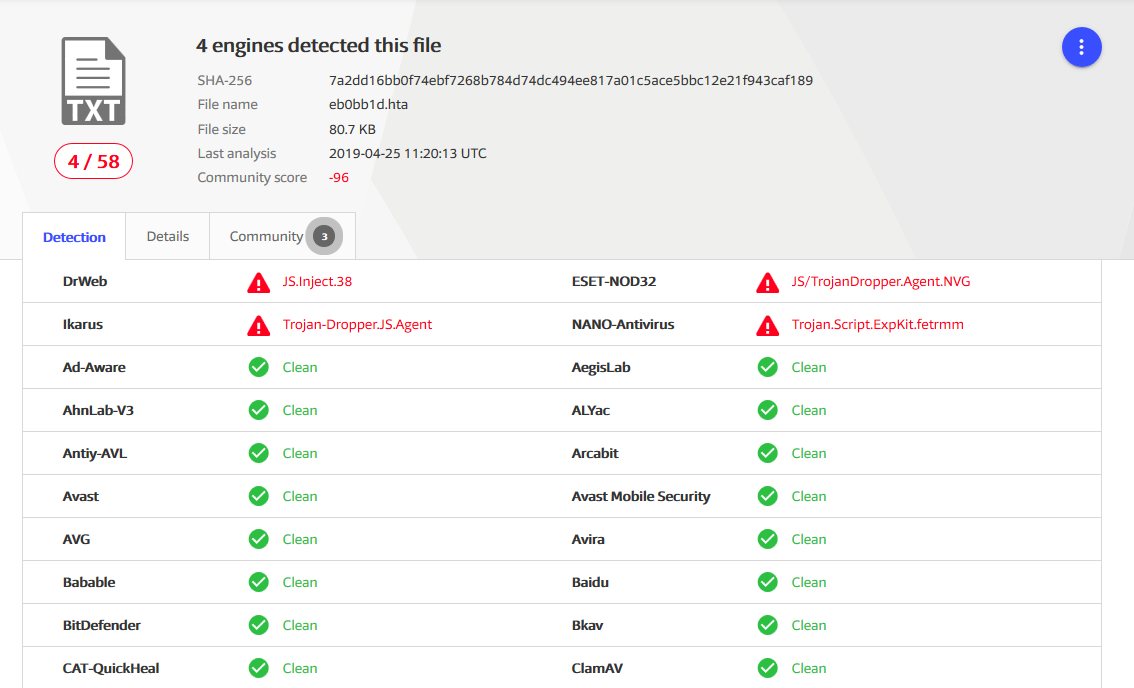Screen dimensions: 1134x688
Task: Click the CAT-QuickHeal green check icon
Action: (258, 668)
